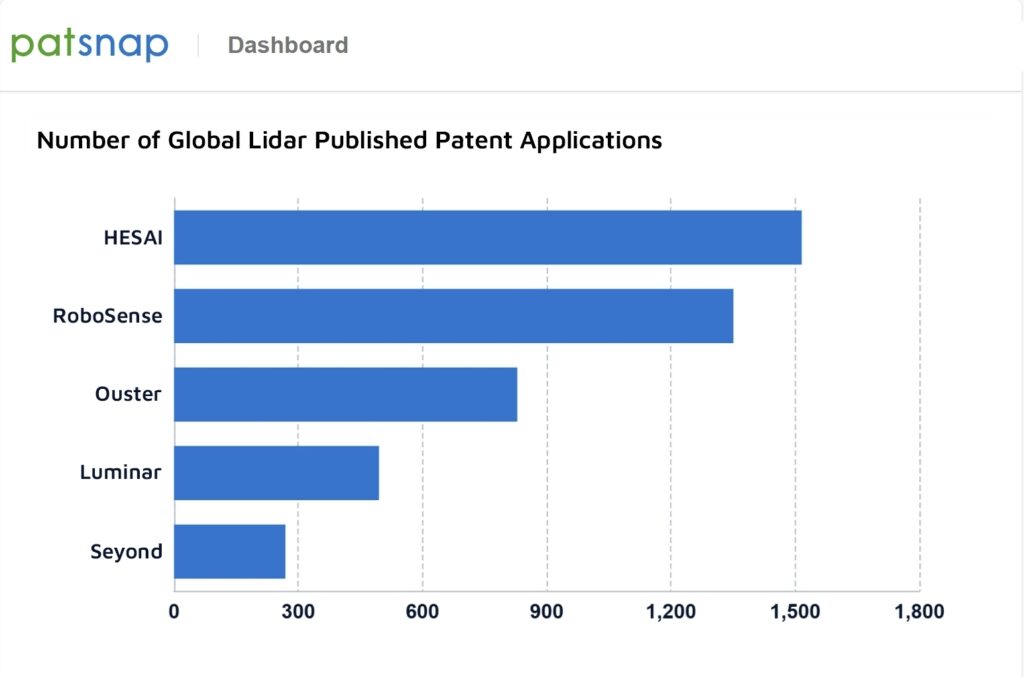Select the Seyond bar in chart
The width and height of the screenshot is (1024, 677).
click(x=230, y=552)
